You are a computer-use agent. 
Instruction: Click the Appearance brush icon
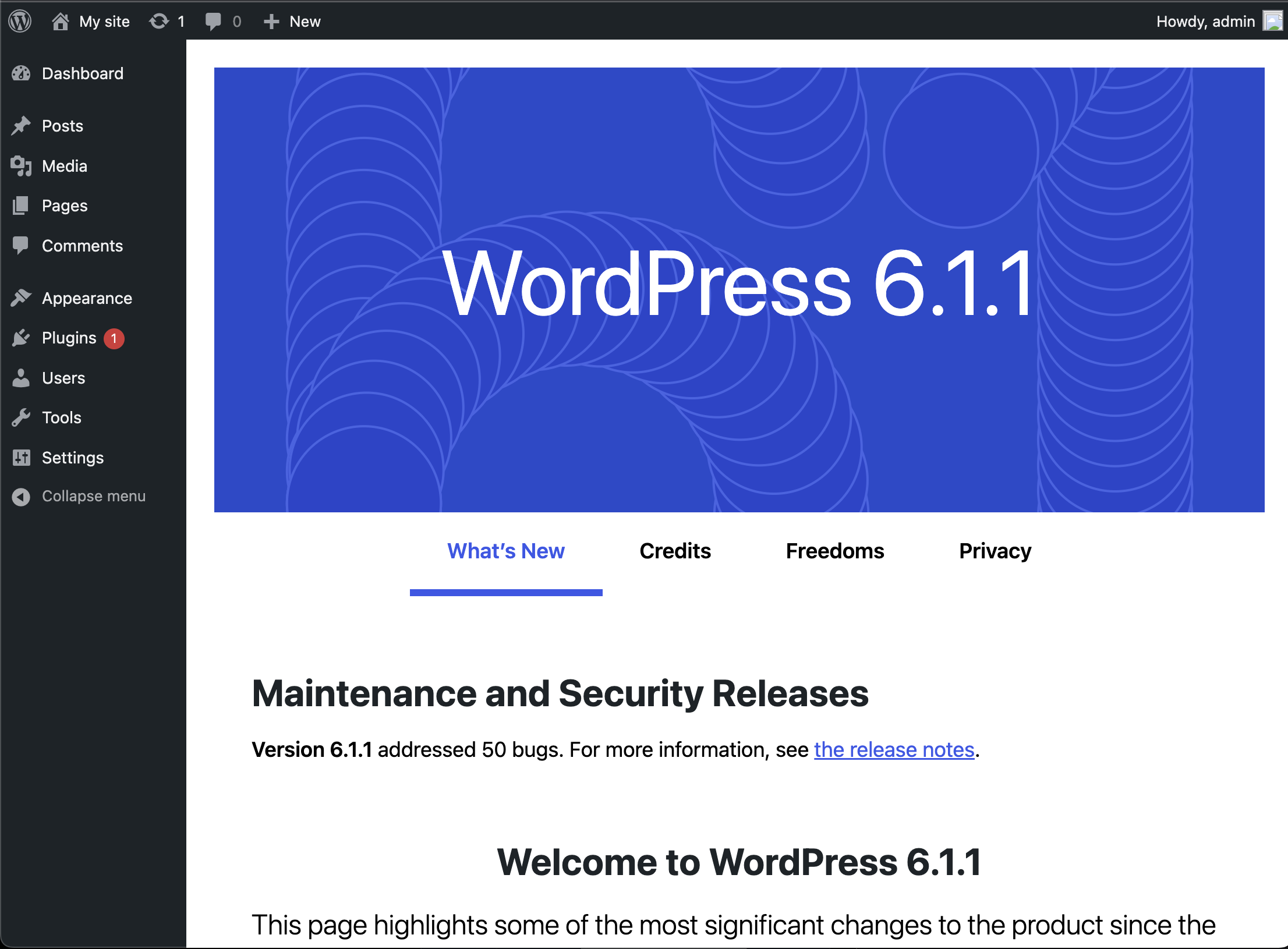click(x=22, y=298)
